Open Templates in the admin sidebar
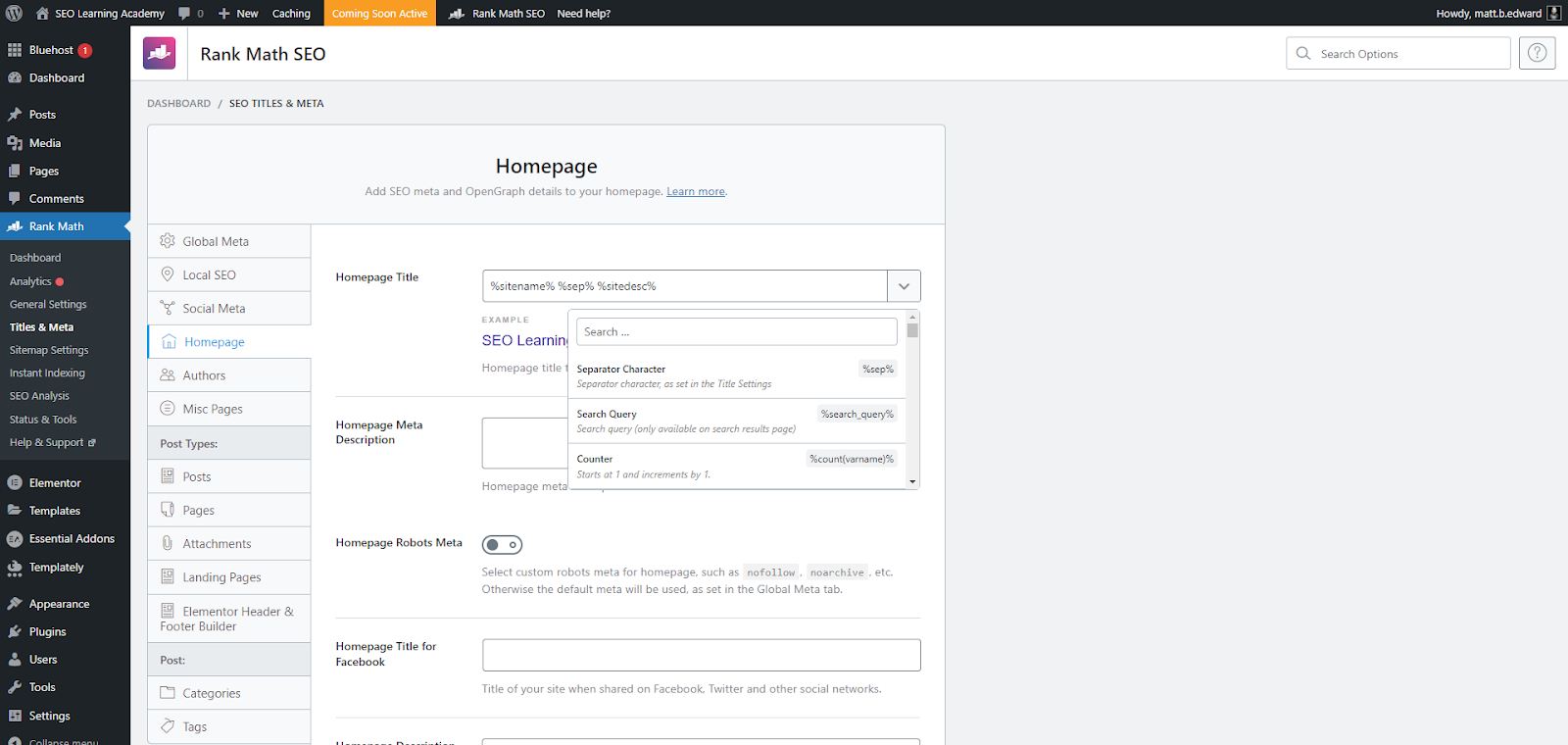 point(65,511)
